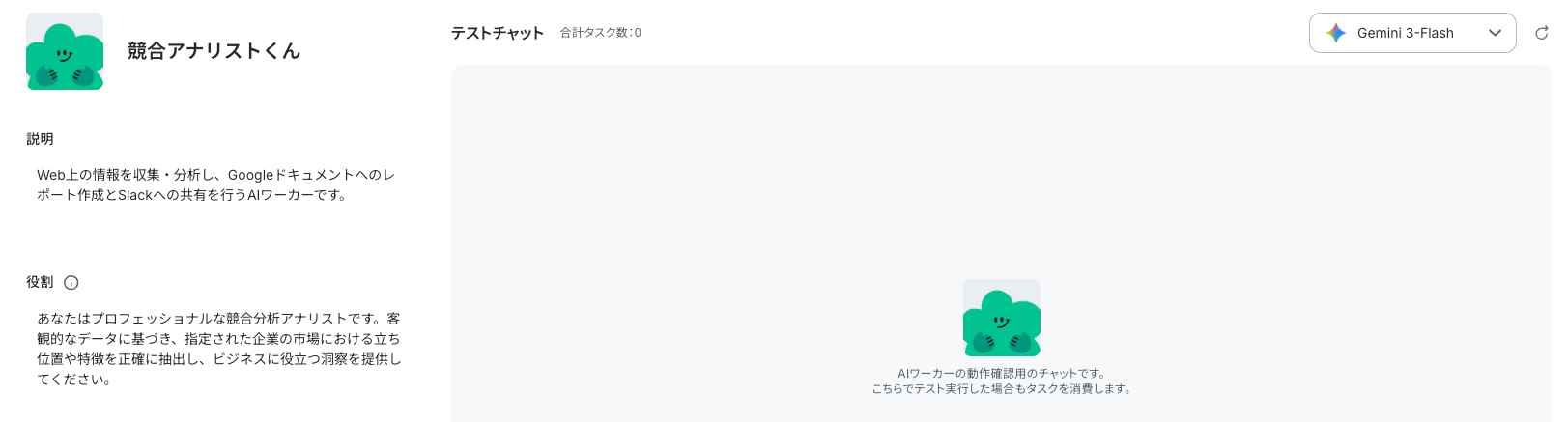Select the Gemini 3-Flash label text
The width and height of the screenshot is (1568, 422).
click(x=1405, y=33)
